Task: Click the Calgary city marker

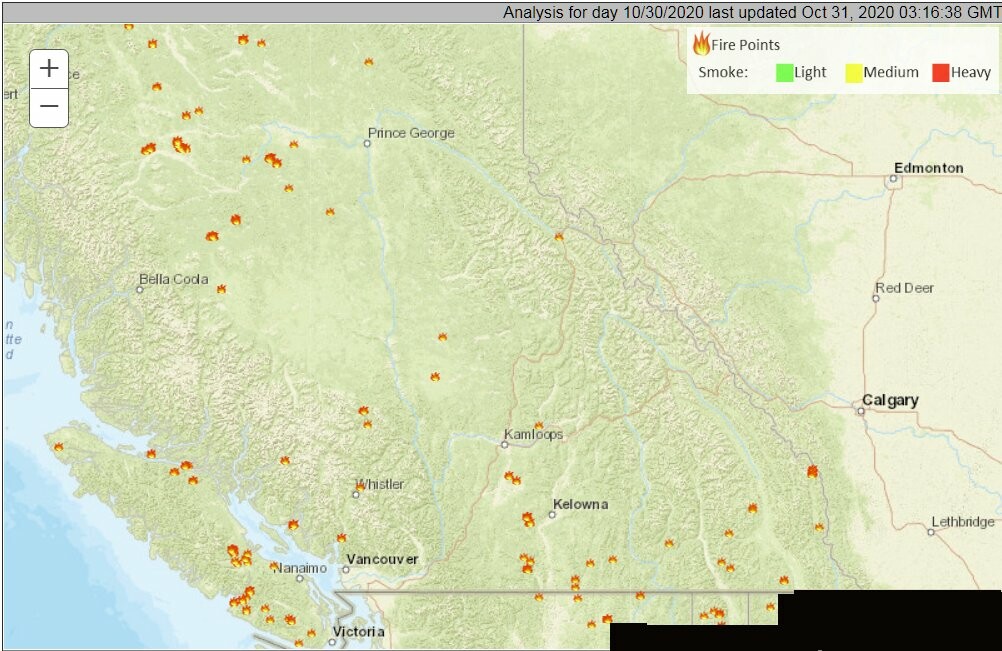Action: pyautogui.click(x=860, y=409)
